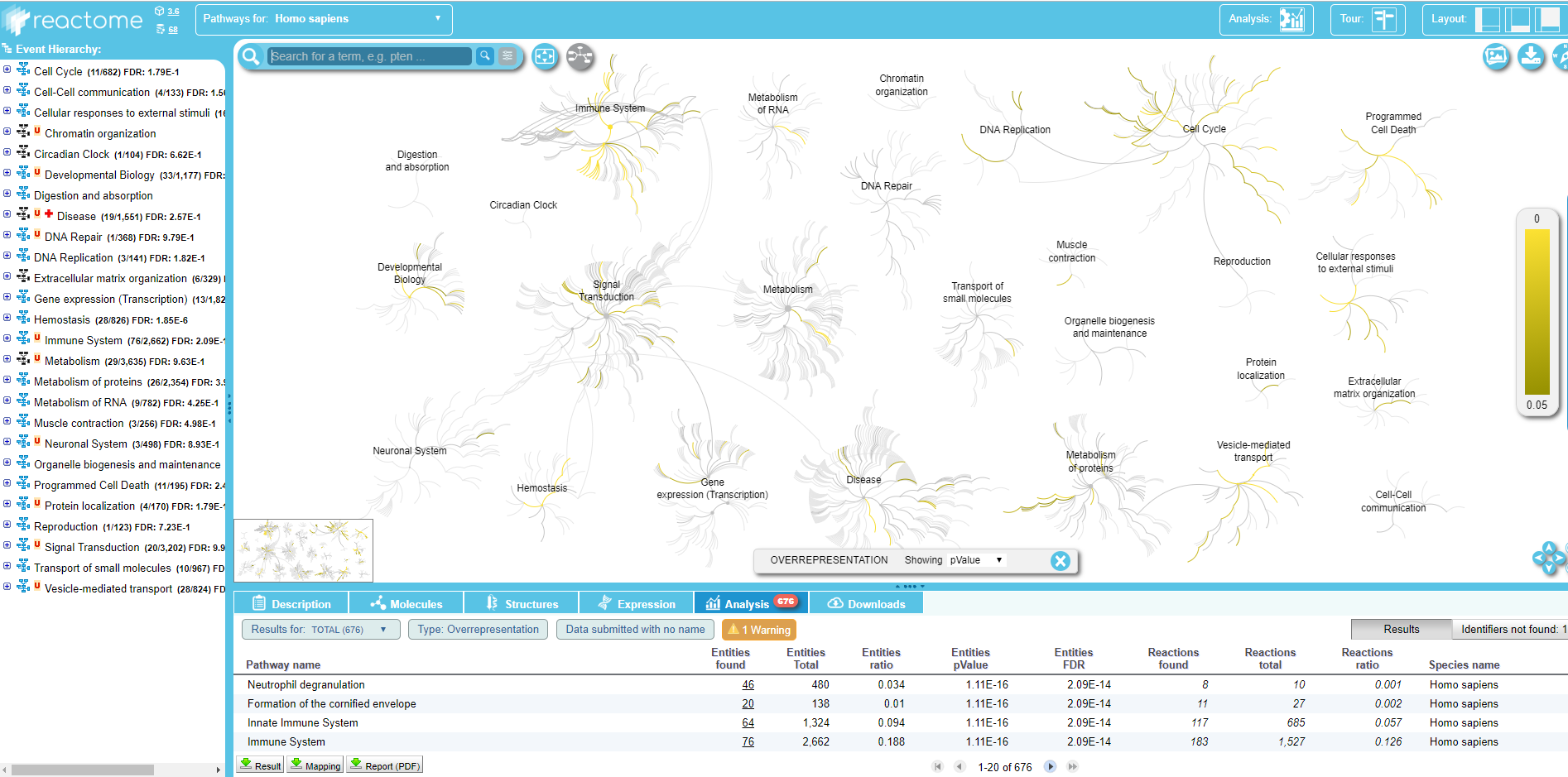Expand the Gene expression tree node

click(x=7, y=297)
